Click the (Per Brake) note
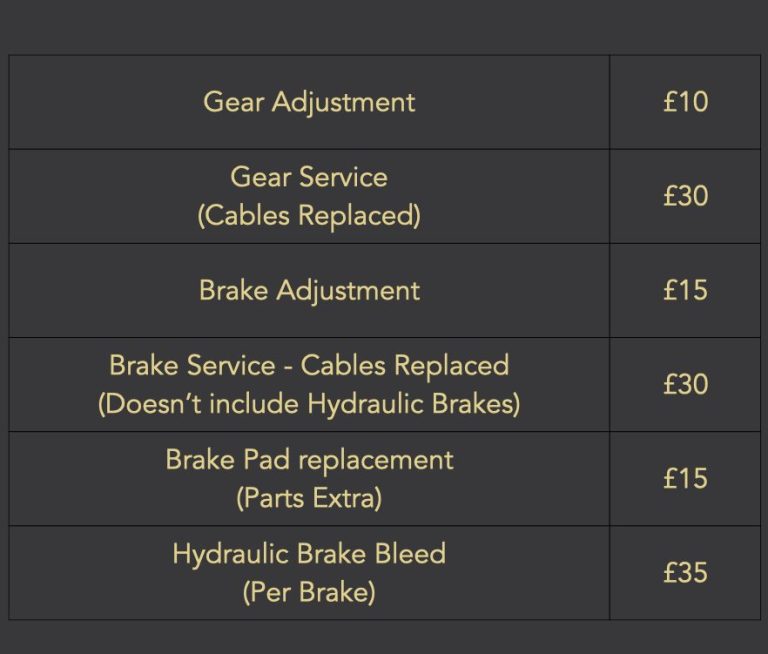The height and width of the screenshot is (654, 768). (x=309, y=592)
